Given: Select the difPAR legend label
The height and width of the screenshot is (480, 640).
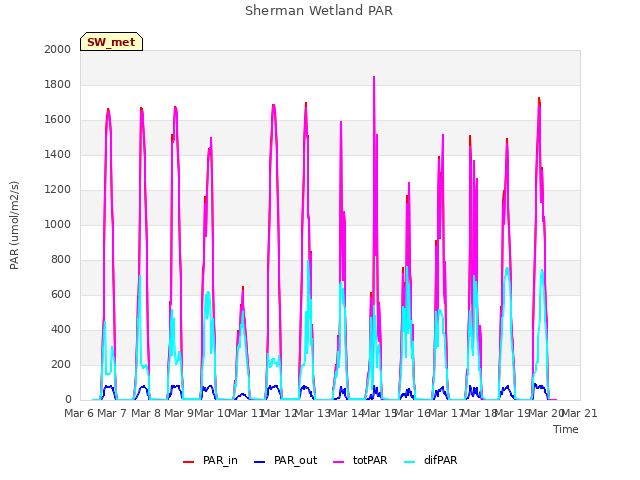Looking at the screenshot, I should point(440,460).
